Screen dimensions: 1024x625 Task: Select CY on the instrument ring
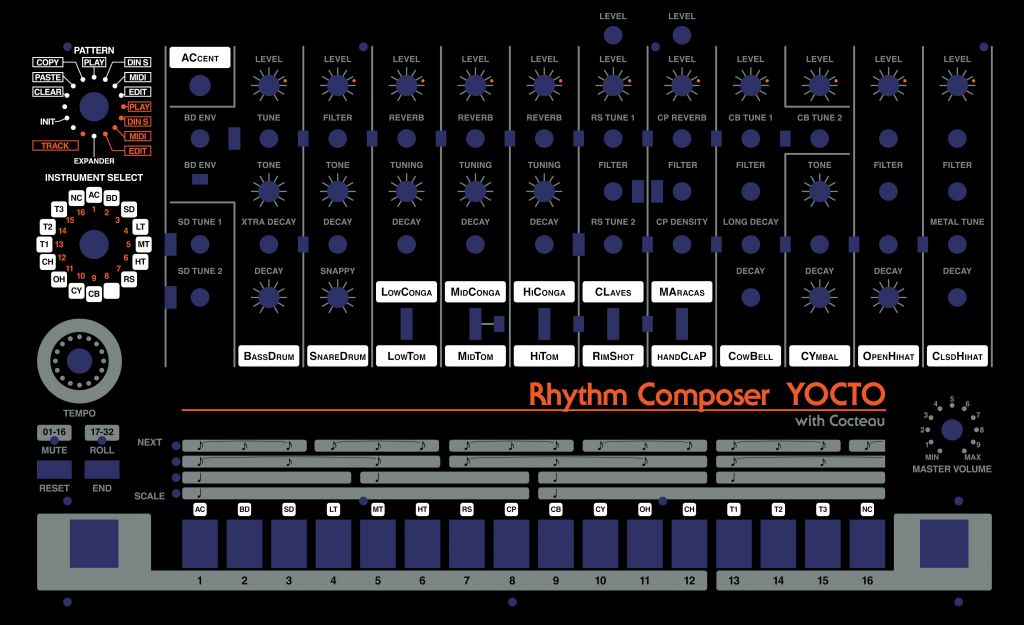point(76,291)
